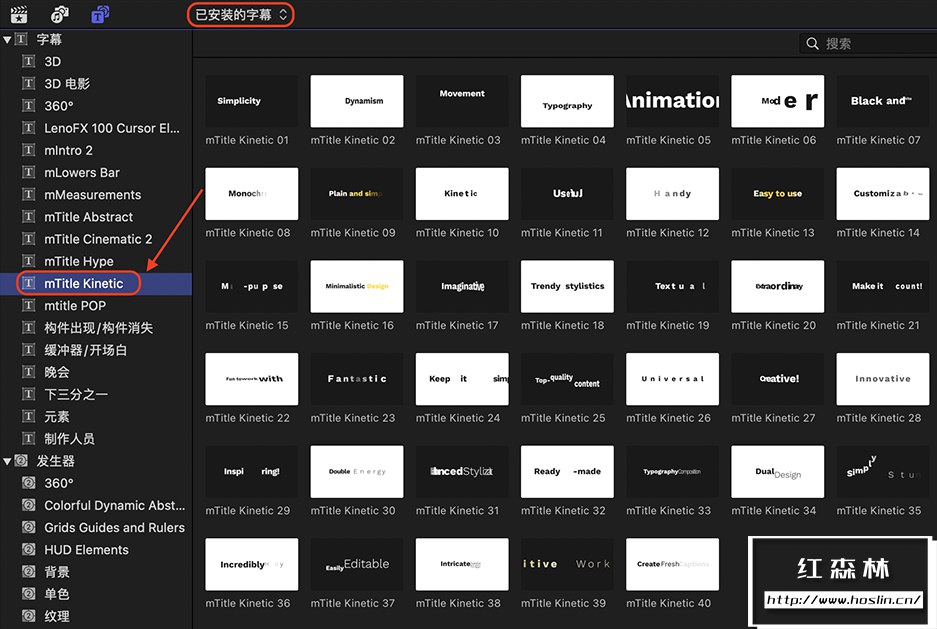
Task: Select the mTitle Kinetic 40 Create Fresh thumbnail
Action: [x=672, y=564]
